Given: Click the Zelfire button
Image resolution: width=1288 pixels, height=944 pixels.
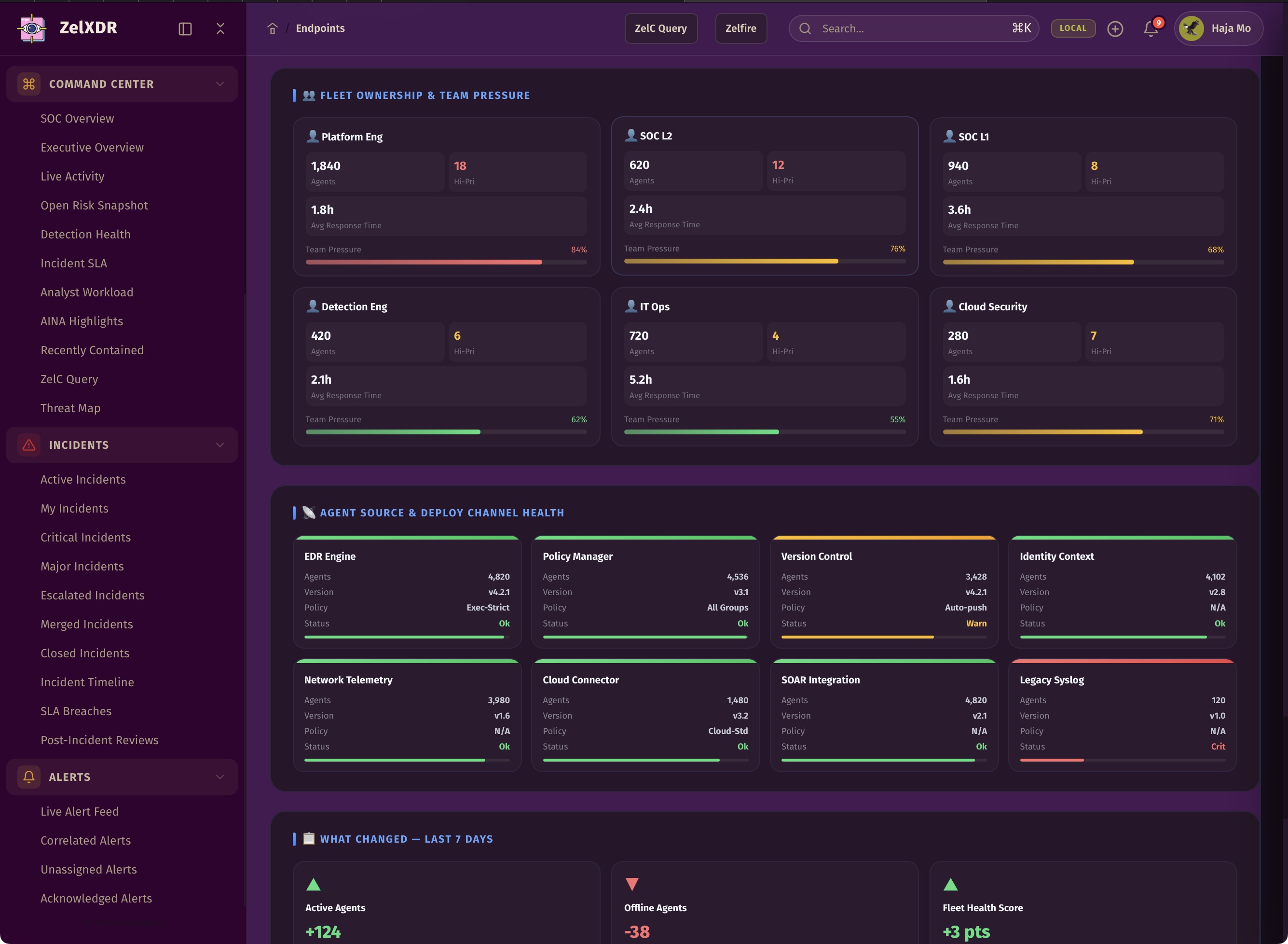Looking at the screenshot, I should [x=740, y=28].
